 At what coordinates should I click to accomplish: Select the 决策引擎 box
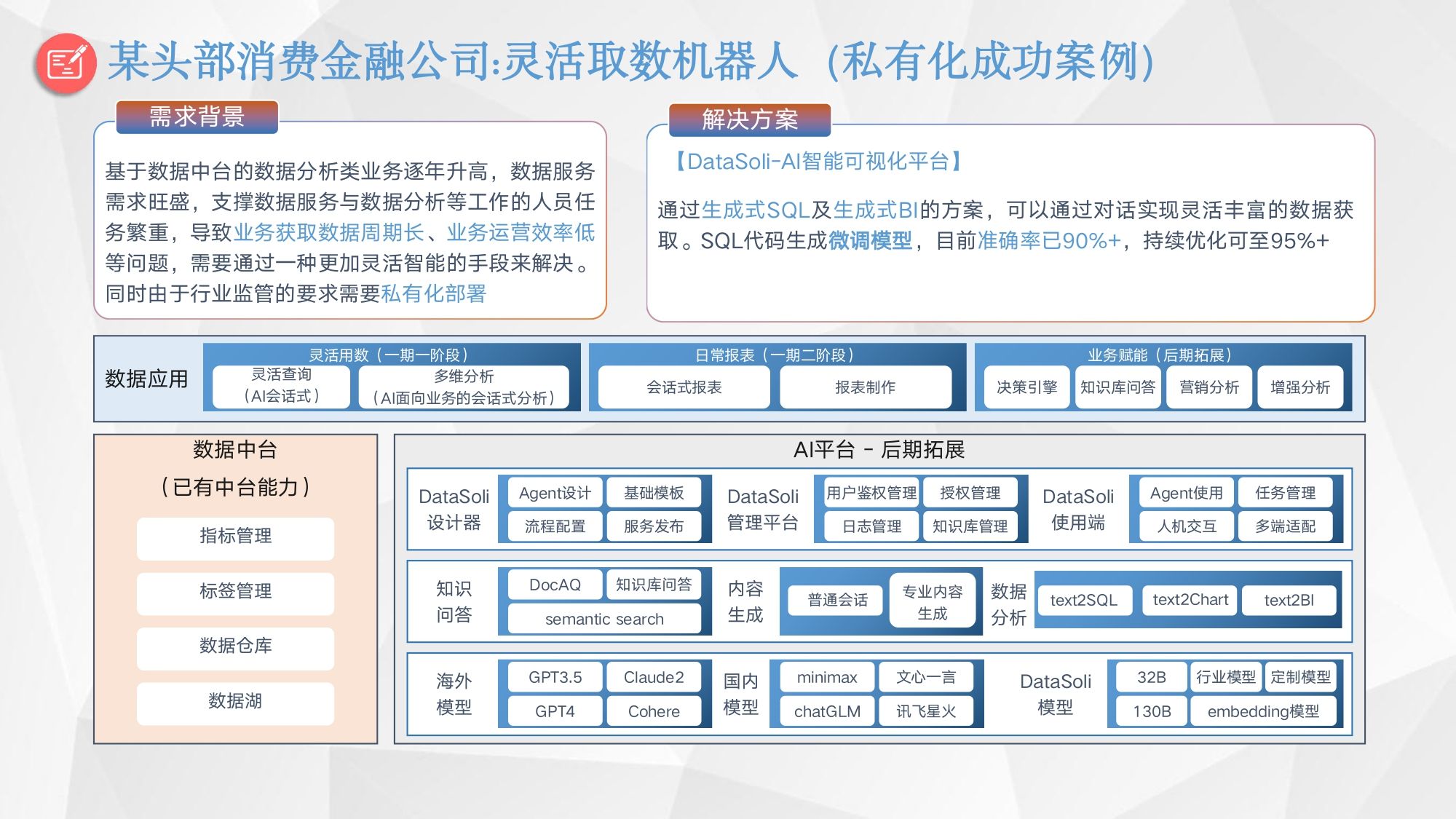point(1026,387)
